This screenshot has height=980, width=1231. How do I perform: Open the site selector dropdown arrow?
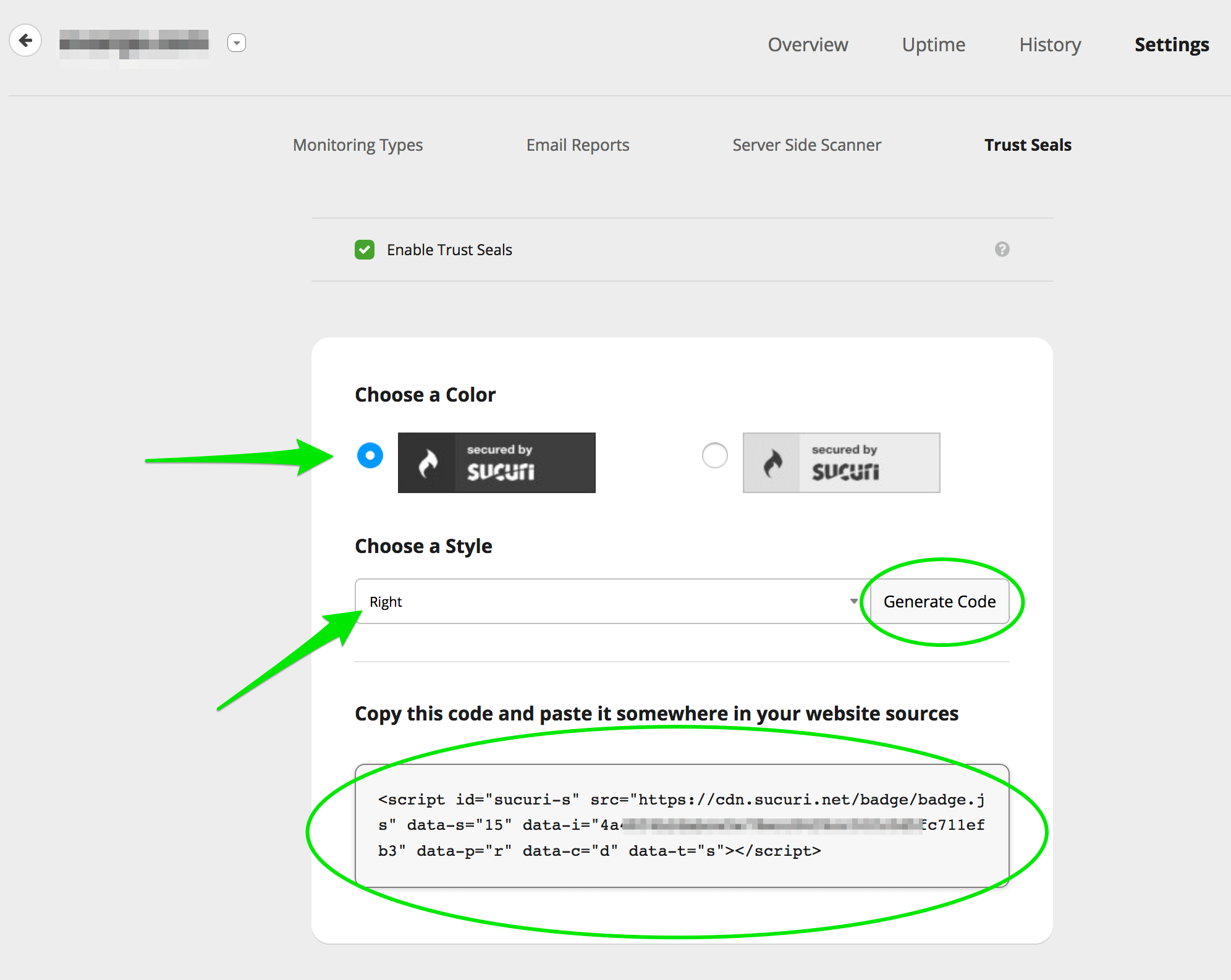pyautogui.click(x=237, y=43)
